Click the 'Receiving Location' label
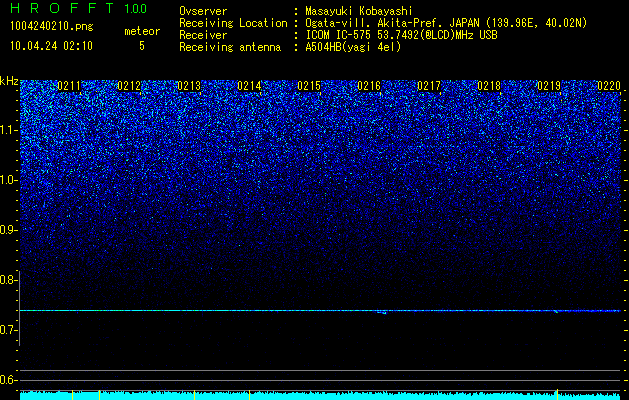 pos(233,23)
